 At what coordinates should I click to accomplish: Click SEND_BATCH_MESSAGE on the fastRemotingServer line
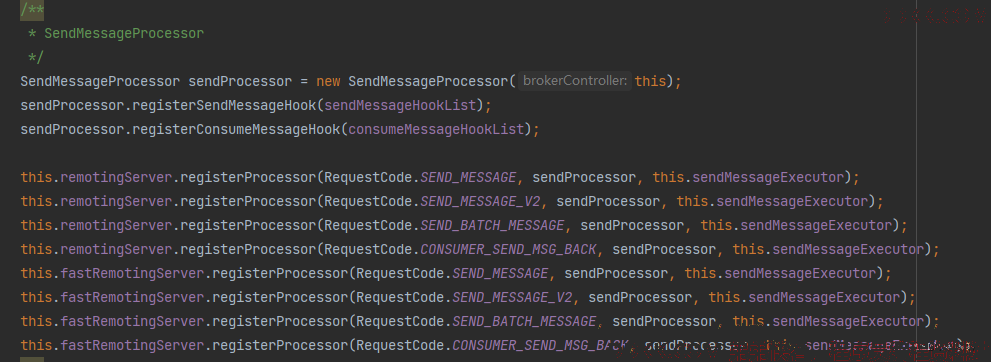tap(524, 322)
